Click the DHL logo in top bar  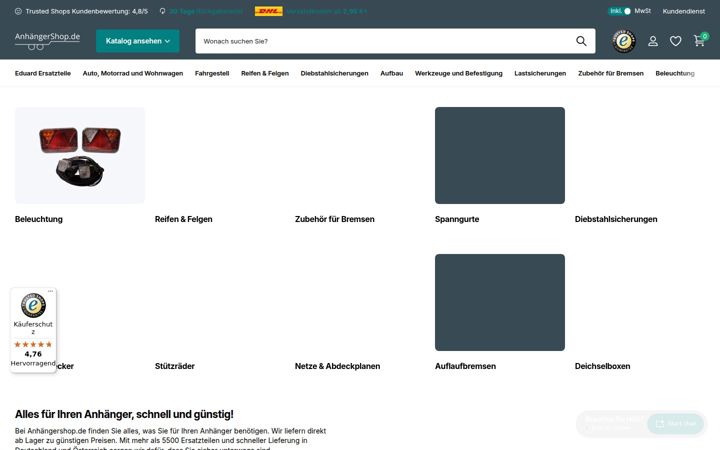269,11
